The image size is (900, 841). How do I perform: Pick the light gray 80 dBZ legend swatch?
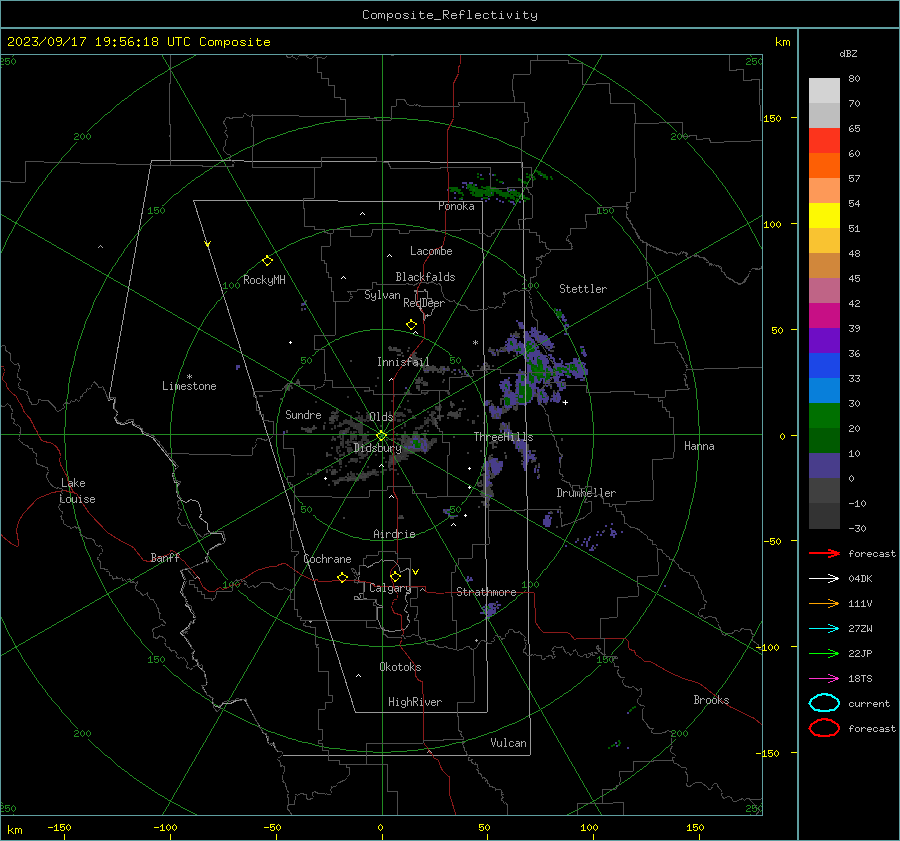pyautogui.click(x=824, y=90)
